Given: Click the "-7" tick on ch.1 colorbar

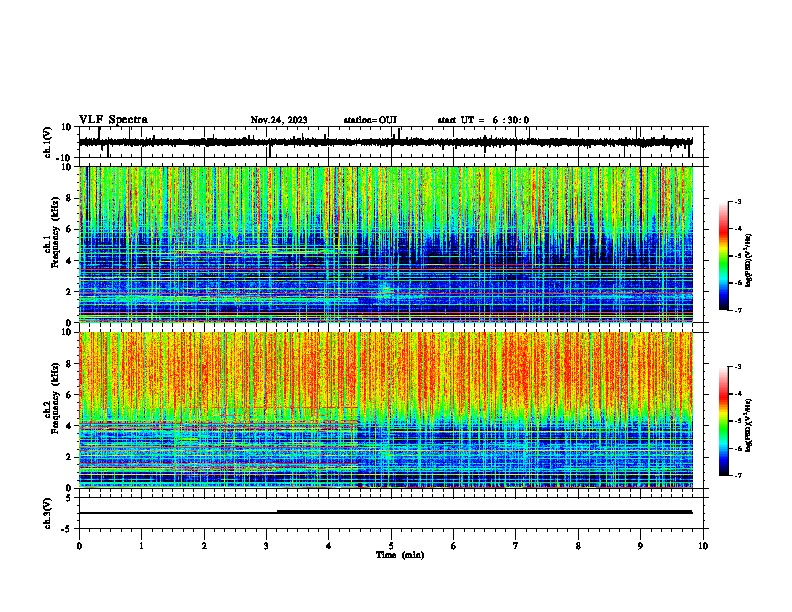Looking at the screenshot, I should [x=738, y=310].
